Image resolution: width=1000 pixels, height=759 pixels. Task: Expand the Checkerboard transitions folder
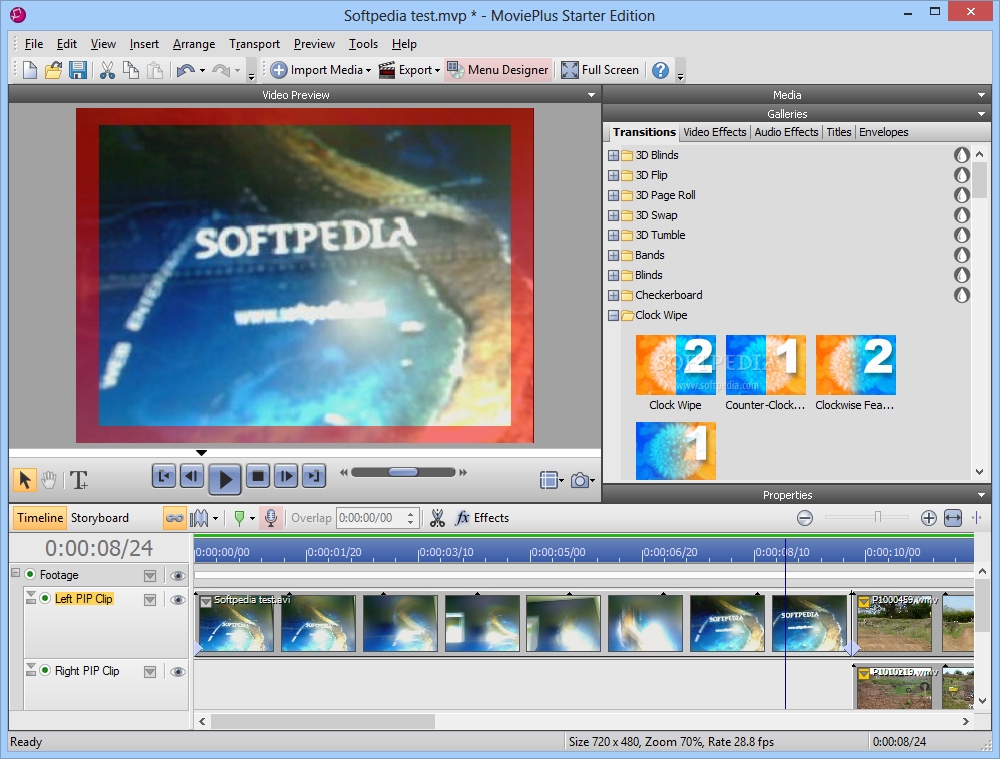pyautogui.click(x=613, y=295)
